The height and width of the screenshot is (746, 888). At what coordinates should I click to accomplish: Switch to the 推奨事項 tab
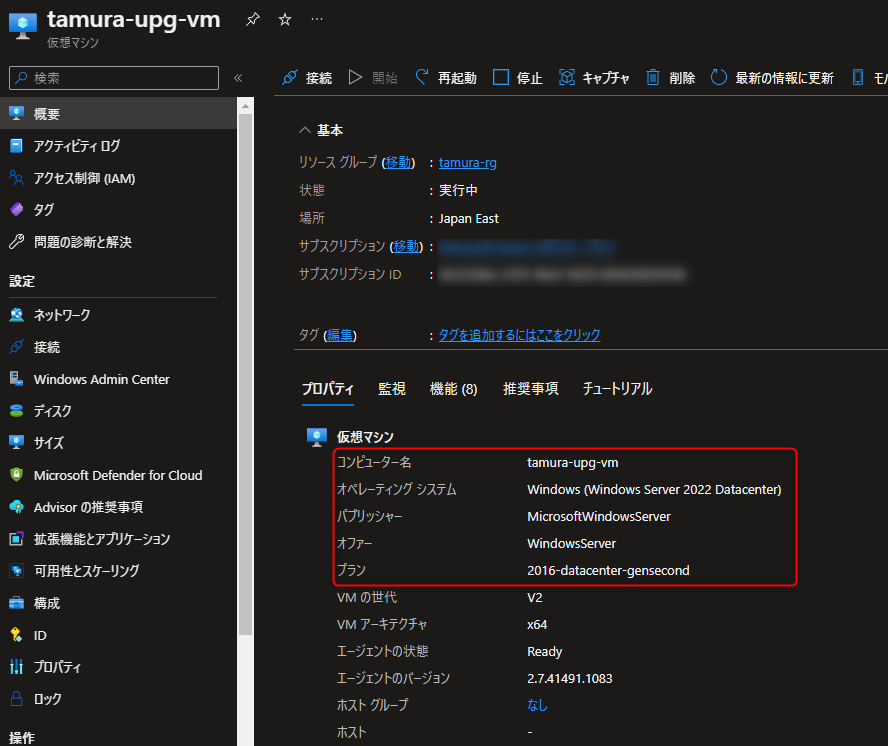tap(531, 389)
